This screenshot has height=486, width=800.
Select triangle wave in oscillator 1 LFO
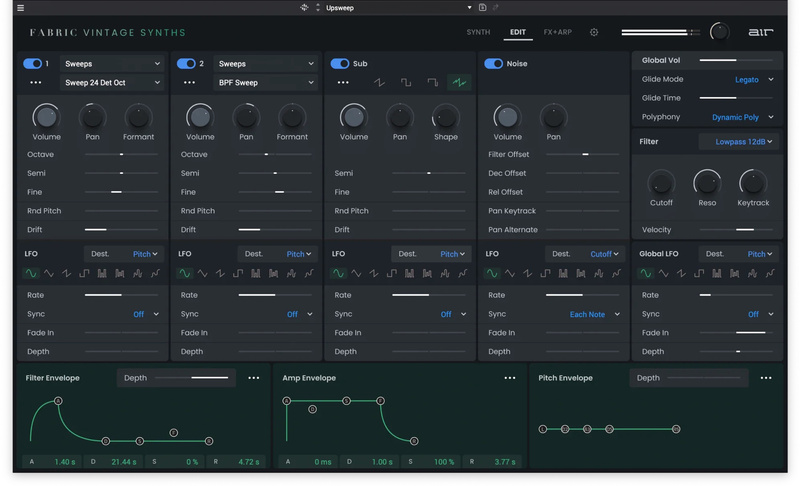tap(49, 273)
